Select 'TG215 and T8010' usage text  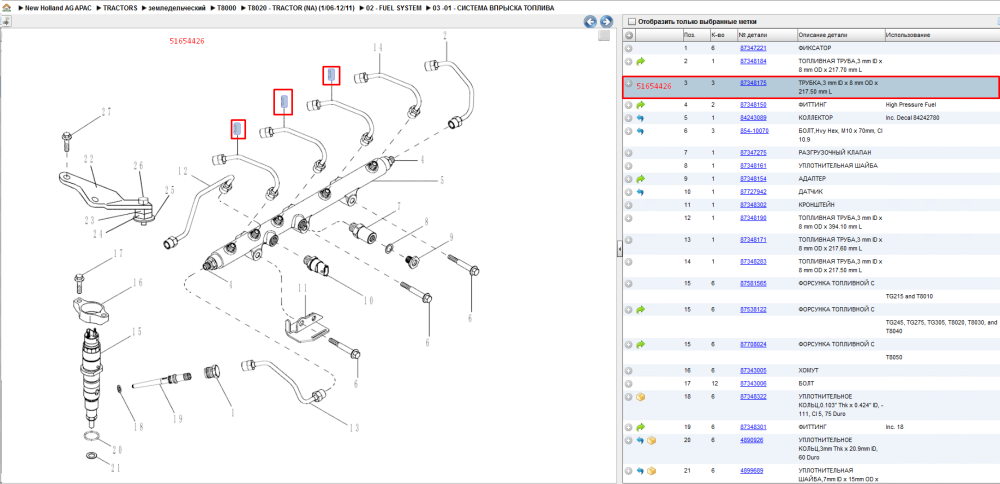pos(908,297)
